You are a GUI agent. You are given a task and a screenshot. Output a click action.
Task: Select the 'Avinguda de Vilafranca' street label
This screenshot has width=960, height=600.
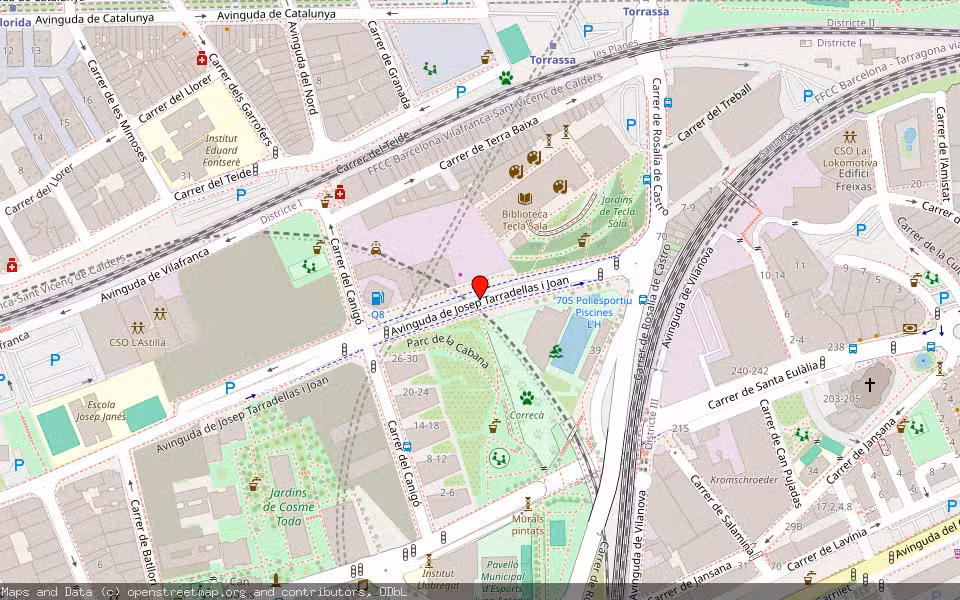pos(155,274)
